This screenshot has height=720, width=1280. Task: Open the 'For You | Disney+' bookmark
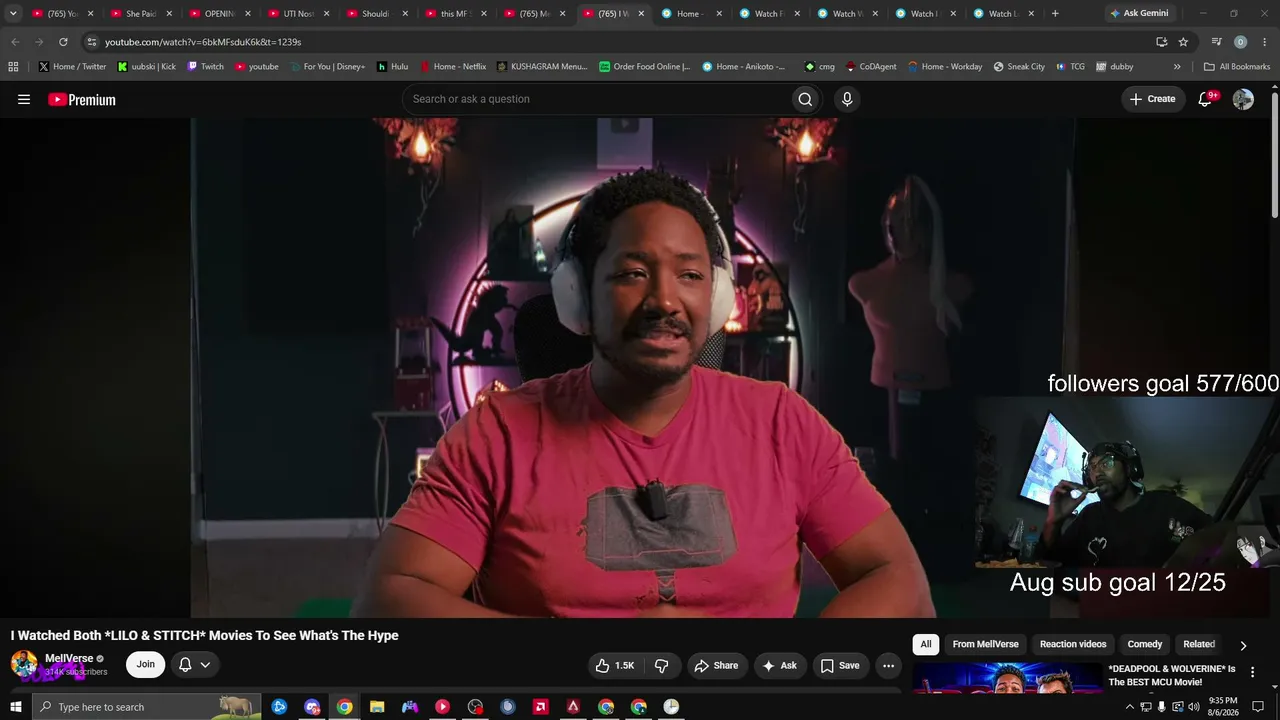click(327, 67)
